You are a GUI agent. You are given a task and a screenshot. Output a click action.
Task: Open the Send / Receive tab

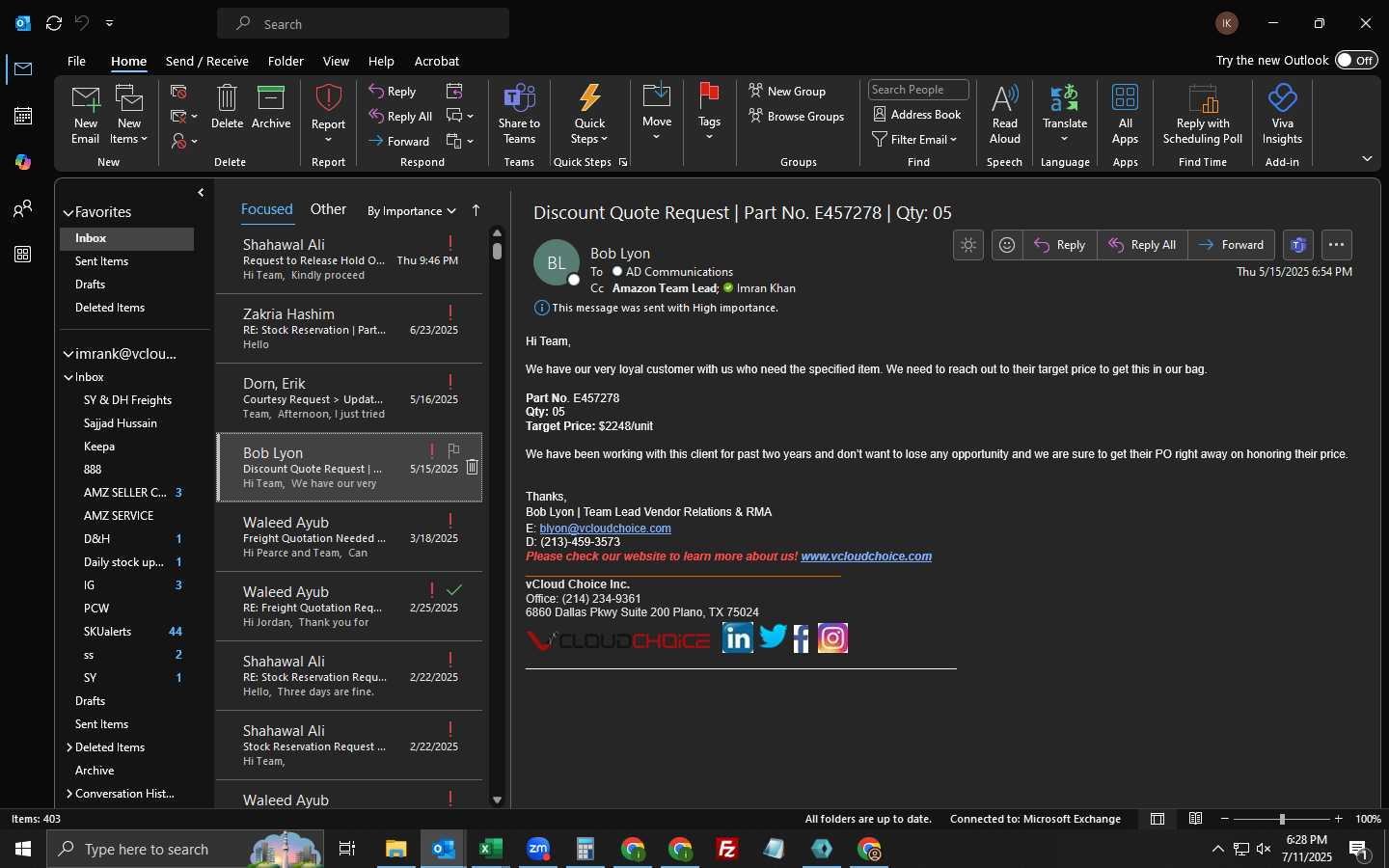click(207, 61)
